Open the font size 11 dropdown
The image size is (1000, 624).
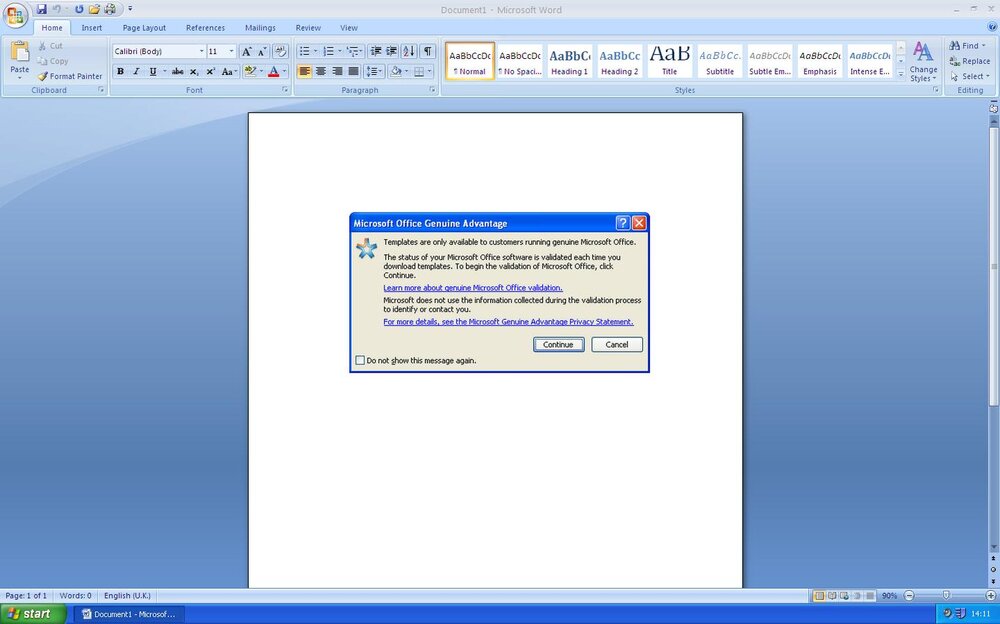[232, 52]
